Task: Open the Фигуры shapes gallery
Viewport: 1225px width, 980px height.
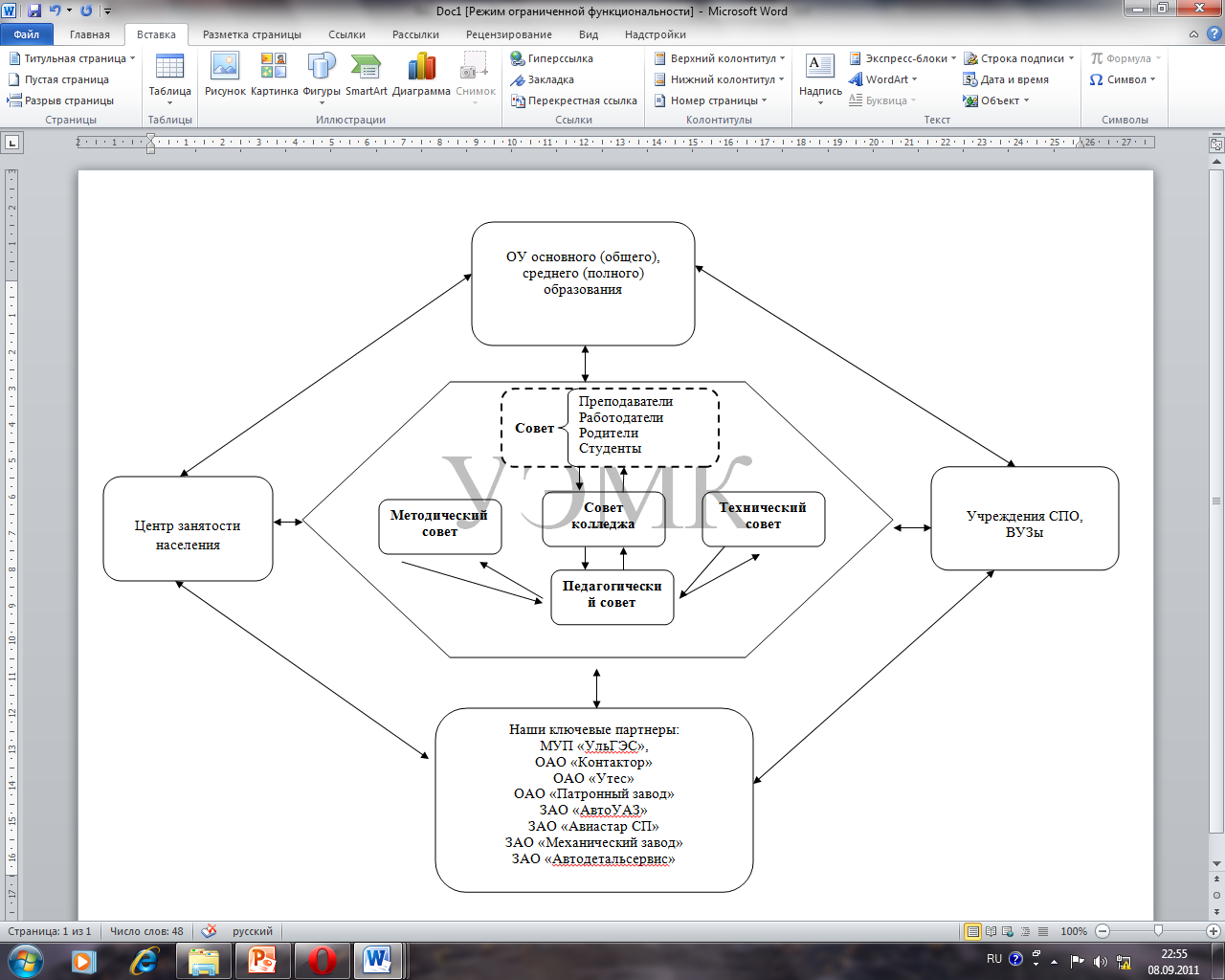Action: [322, 78]
